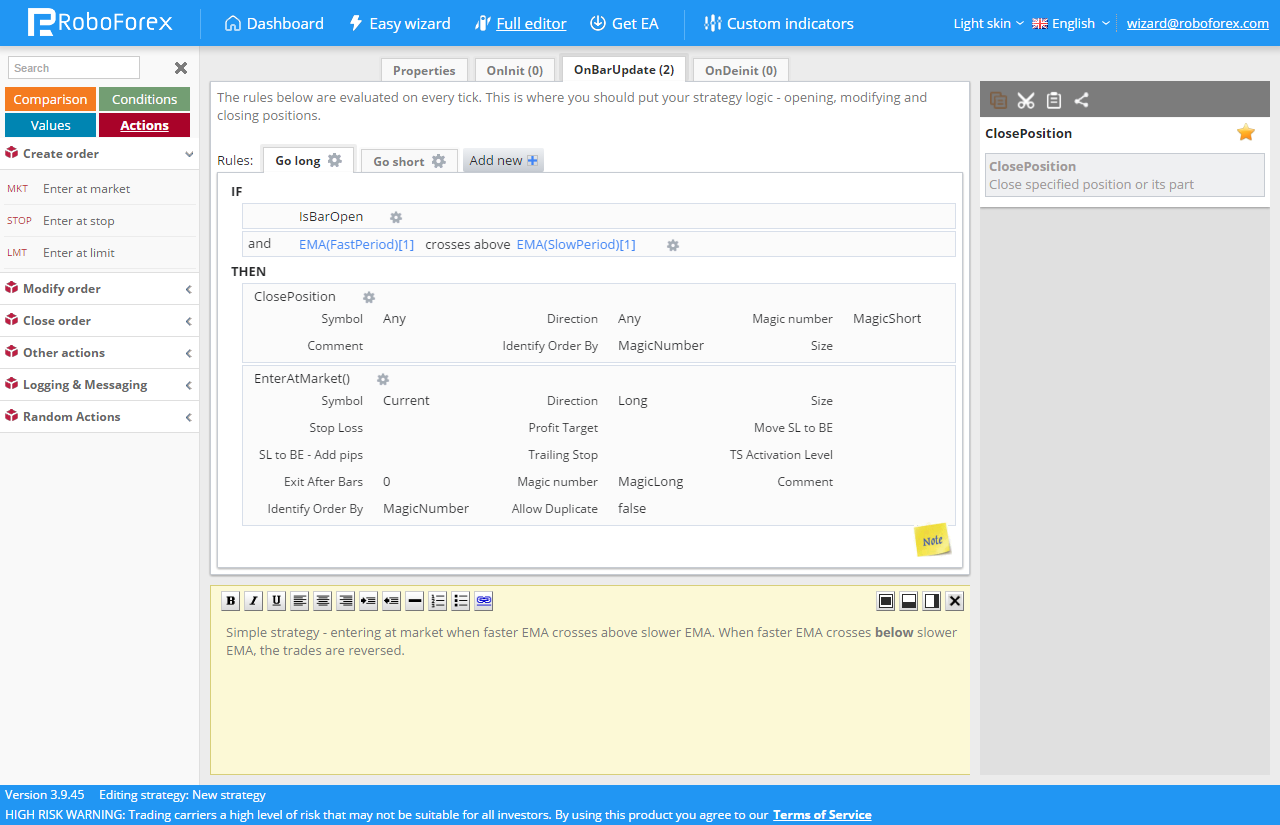The image size is (1280, 825).
Task: Click gear icon beside EnterAtMarket()
Action: [x=382, y=379]
